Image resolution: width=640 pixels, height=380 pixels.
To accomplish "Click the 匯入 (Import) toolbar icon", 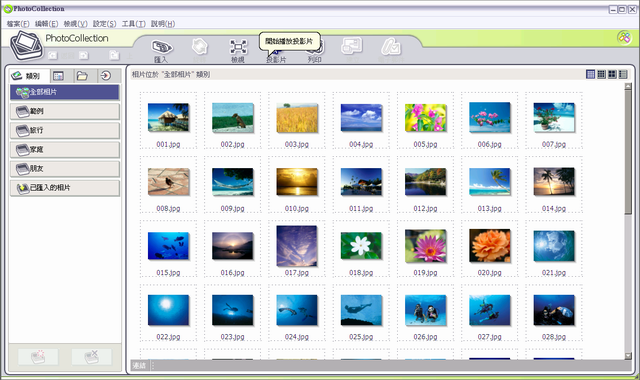I will [162, 47].
